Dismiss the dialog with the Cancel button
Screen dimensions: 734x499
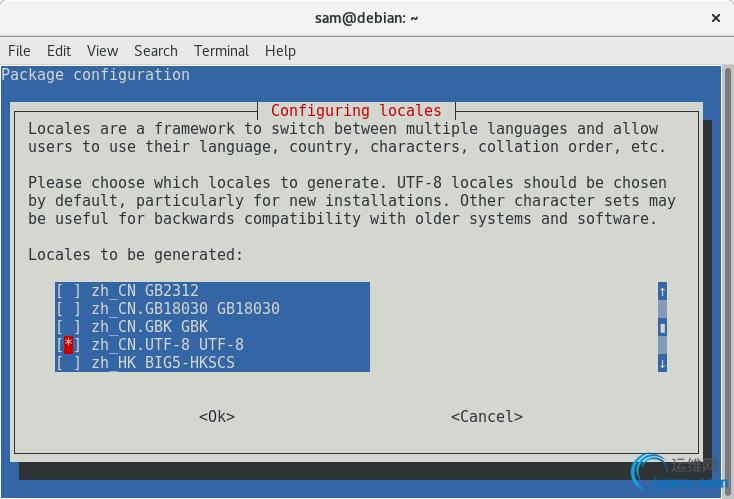tap(487, 416)
